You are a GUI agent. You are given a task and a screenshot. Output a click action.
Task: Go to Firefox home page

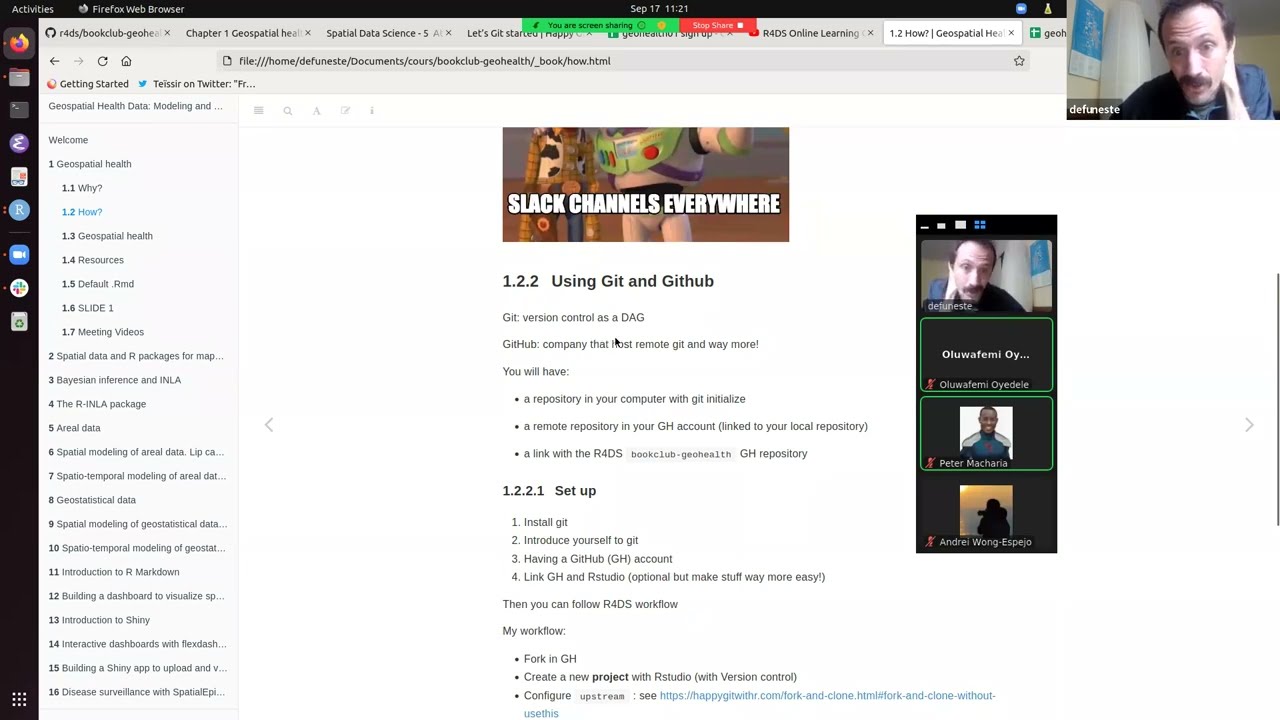click(x=126, y=61)
